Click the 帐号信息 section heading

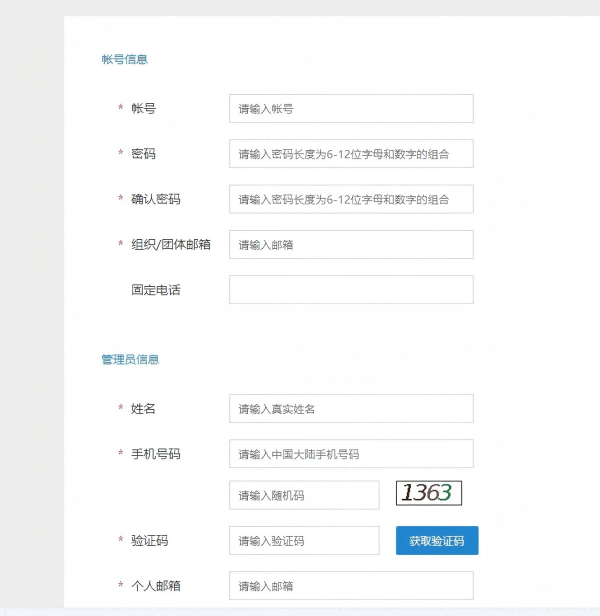[125, 59]
